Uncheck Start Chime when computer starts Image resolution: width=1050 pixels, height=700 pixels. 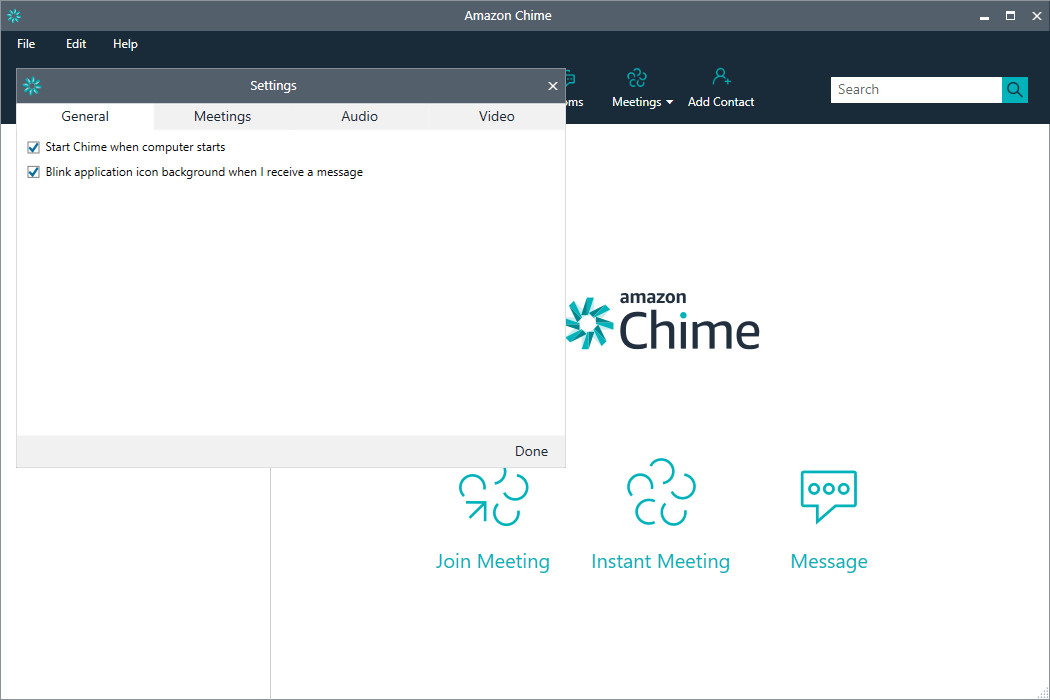33,147
